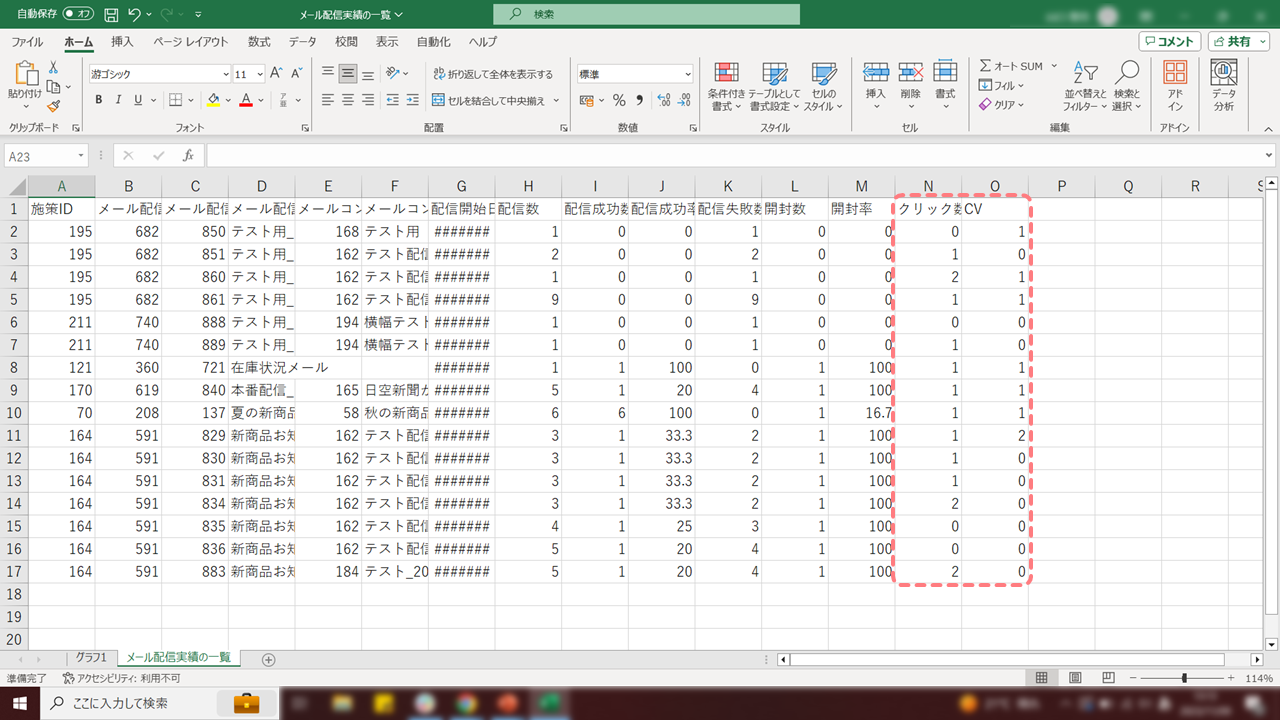Click the percent style icon

coord(619,100)
